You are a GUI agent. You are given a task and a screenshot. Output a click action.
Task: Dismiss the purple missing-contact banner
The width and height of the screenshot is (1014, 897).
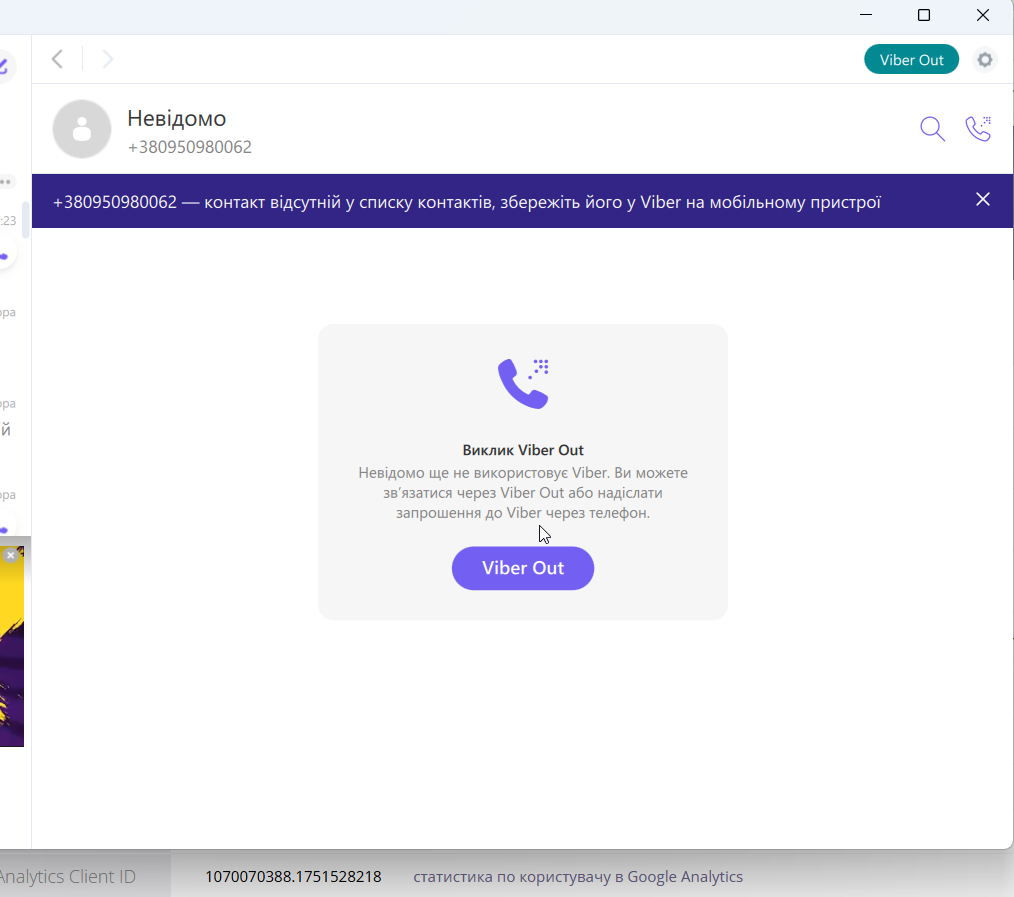[x=982, y=199]
